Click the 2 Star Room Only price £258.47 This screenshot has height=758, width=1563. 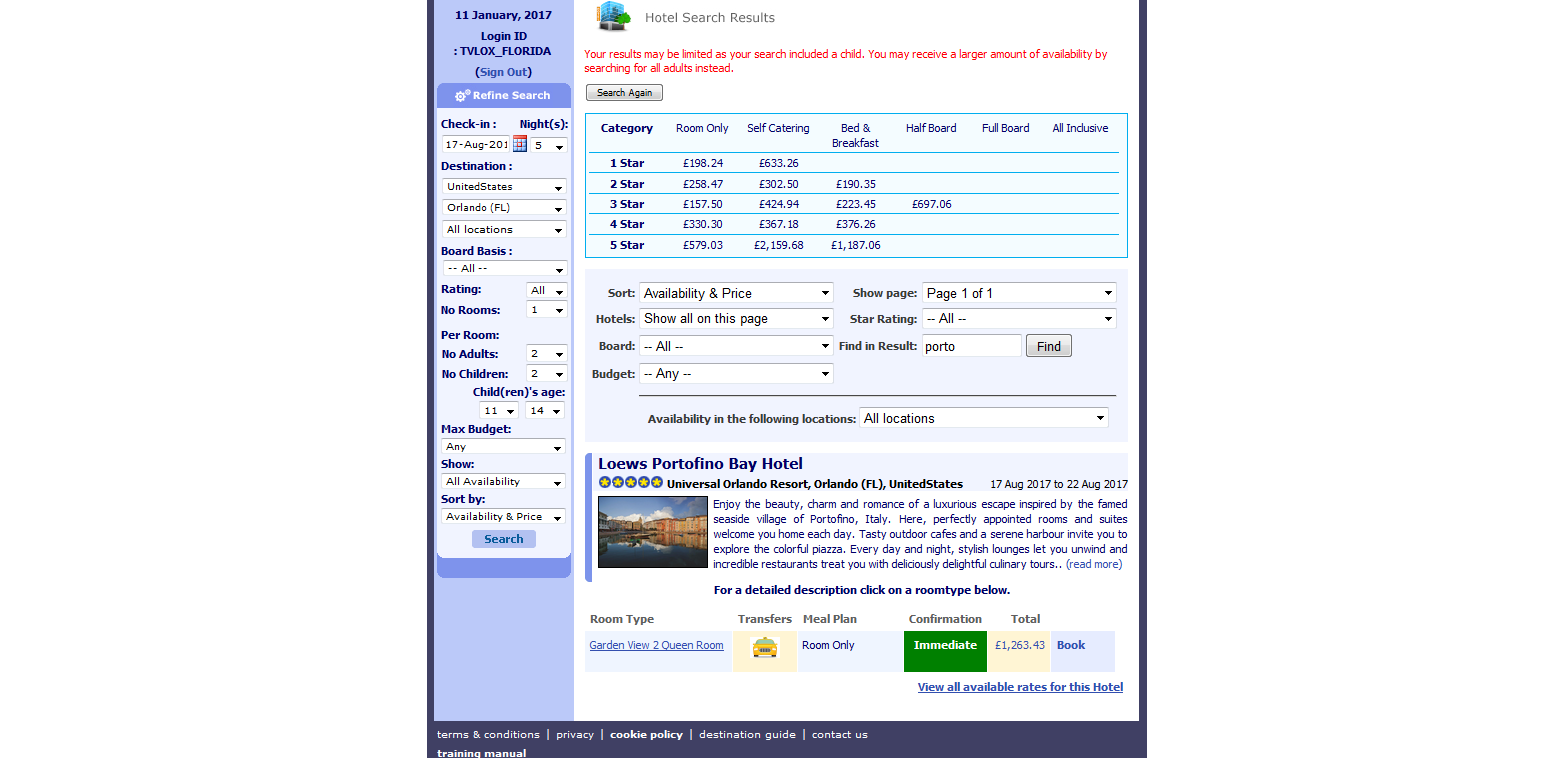click(x=703, y=184)
